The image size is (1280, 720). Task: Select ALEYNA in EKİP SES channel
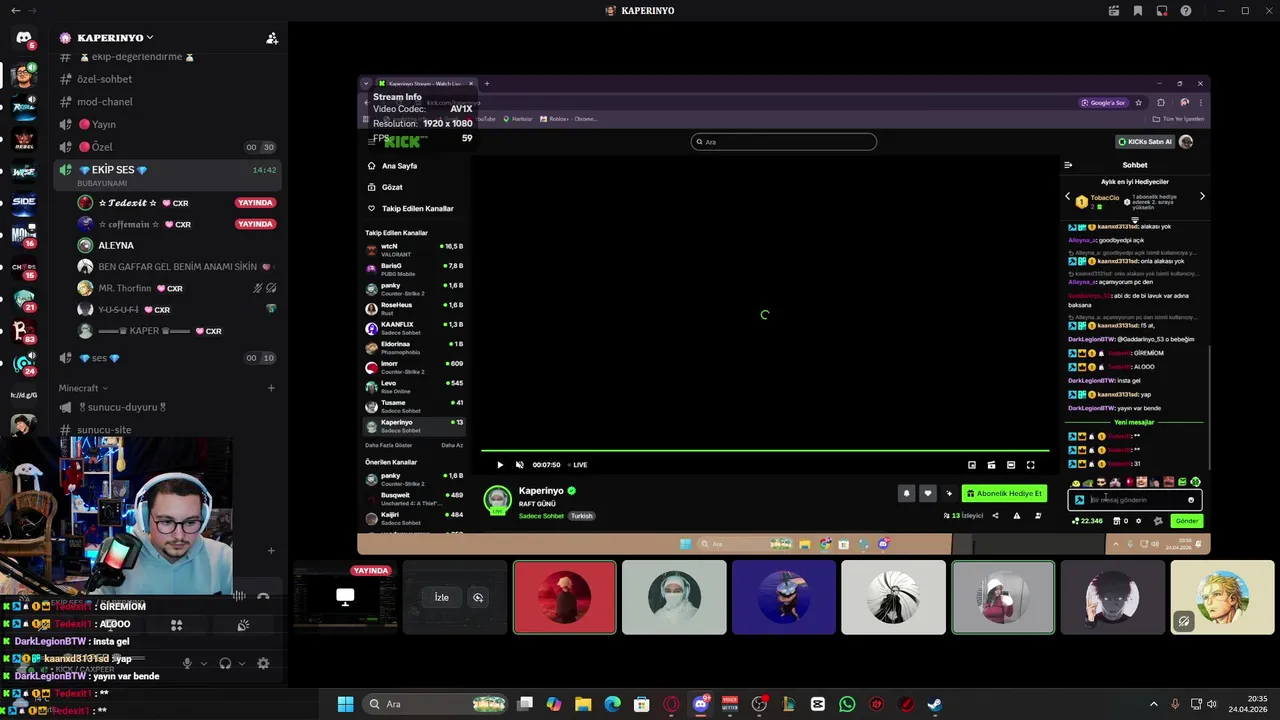click(116, 245)
